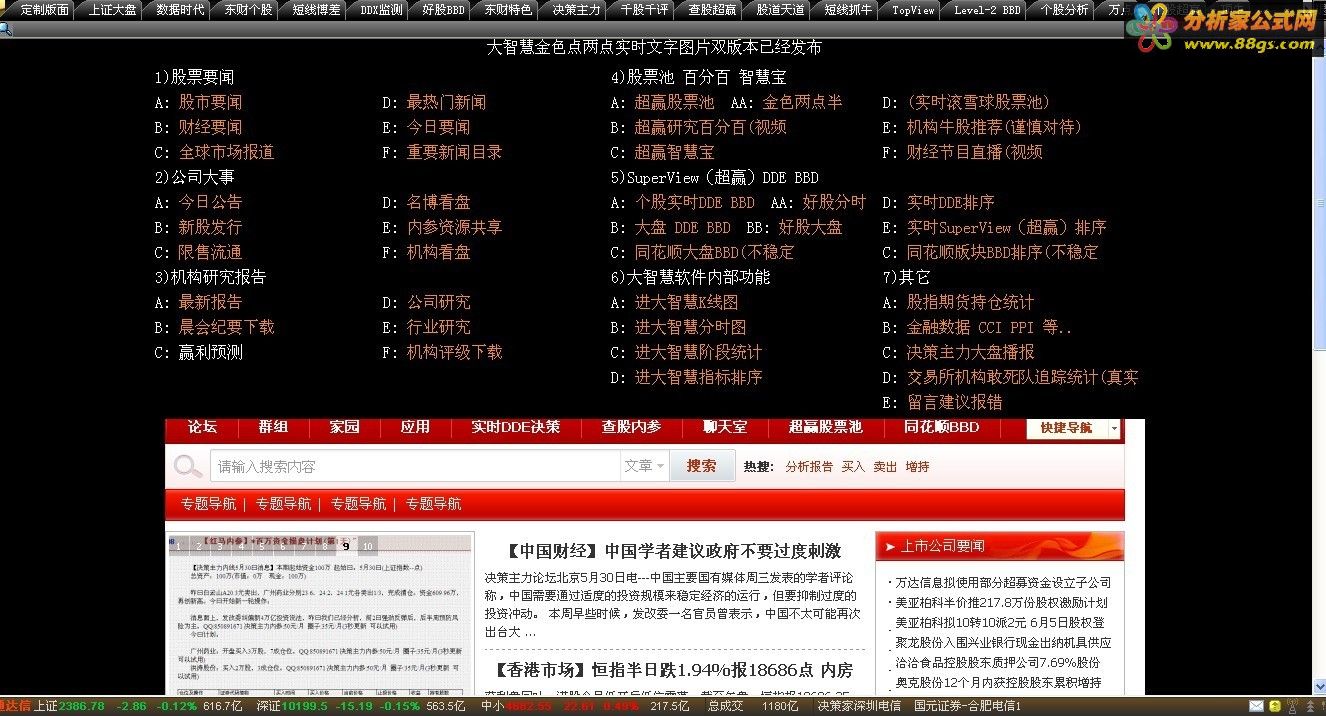Open 查股内参 in the navigation bar
This screenshot has height=716, width=1326.
(x=631, y=427)
